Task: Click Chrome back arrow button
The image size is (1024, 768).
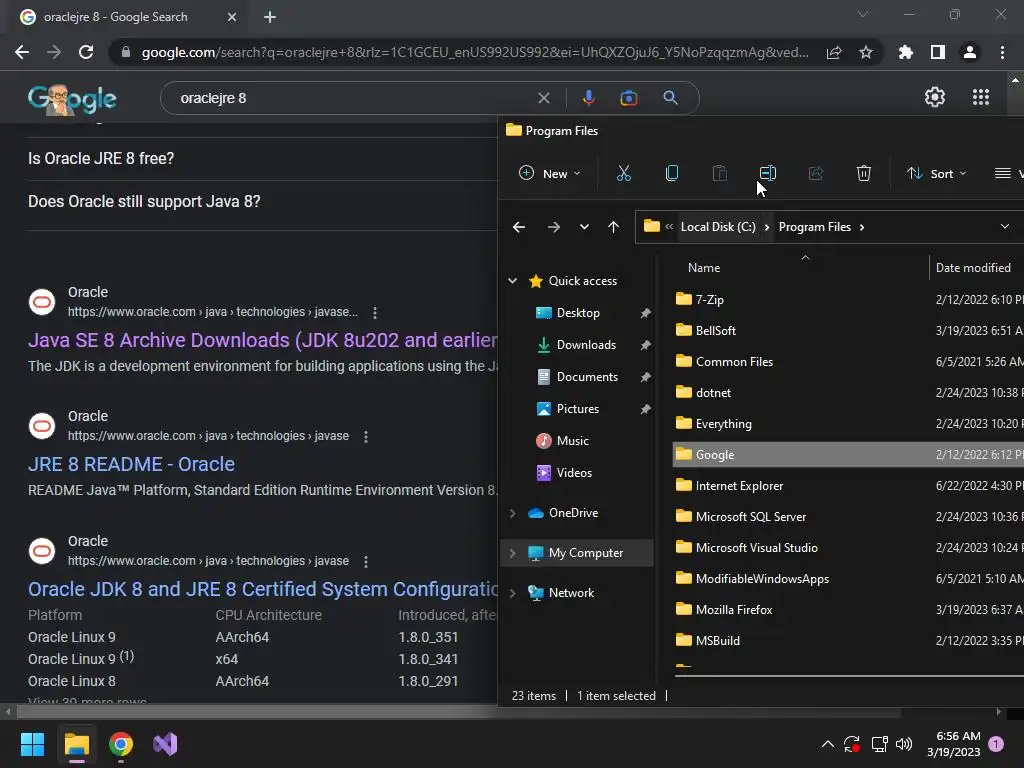Action: (x=22, y=52)
